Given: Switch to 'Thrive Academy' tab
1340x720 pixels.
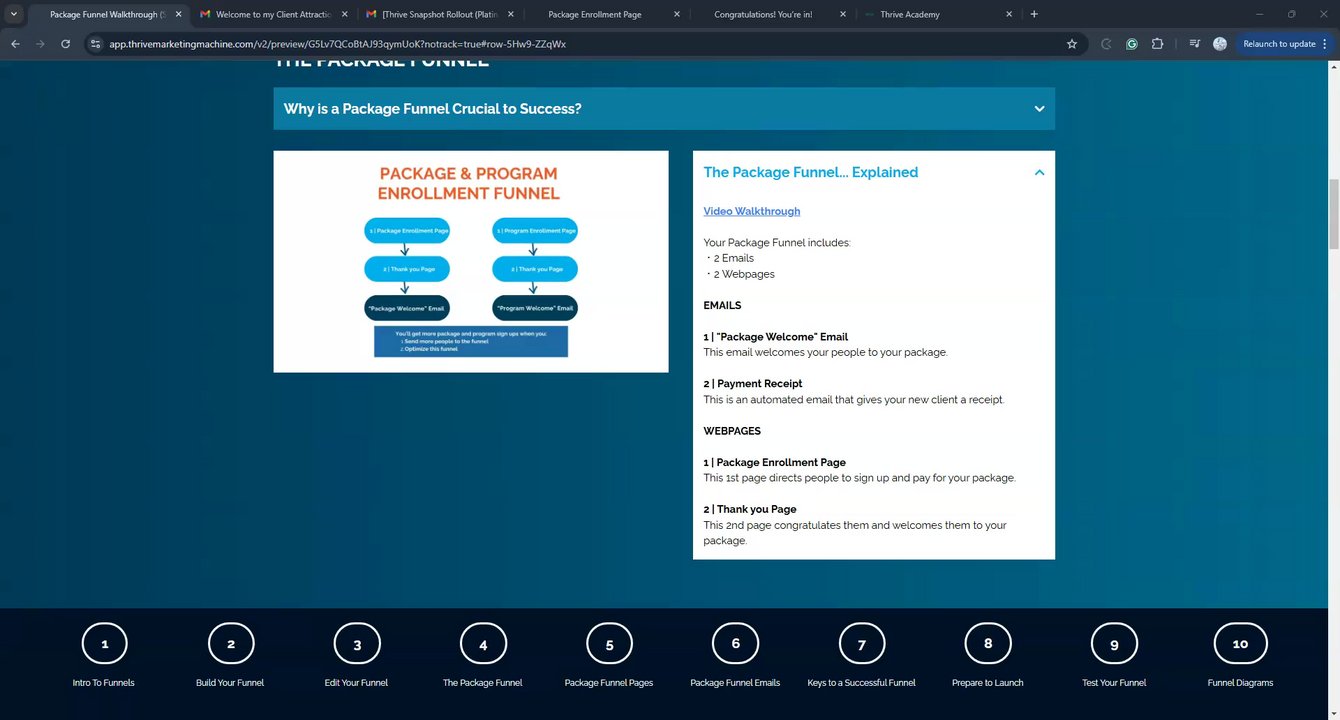Looking at the screenshot, I should (910, 14).
